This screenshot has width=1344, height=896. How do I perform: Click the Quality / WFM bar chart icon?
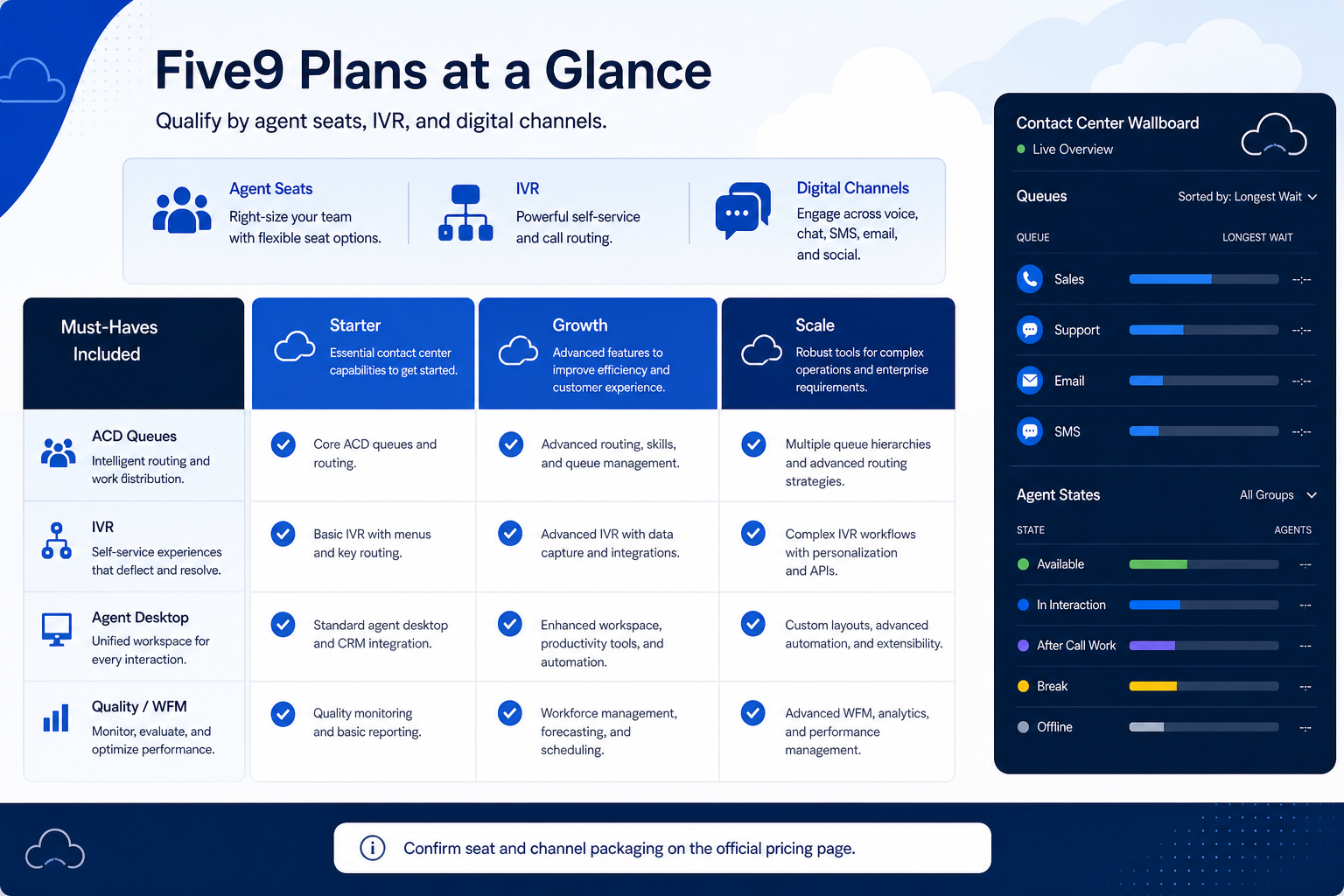pyautogui.click(x=56, y=718)
